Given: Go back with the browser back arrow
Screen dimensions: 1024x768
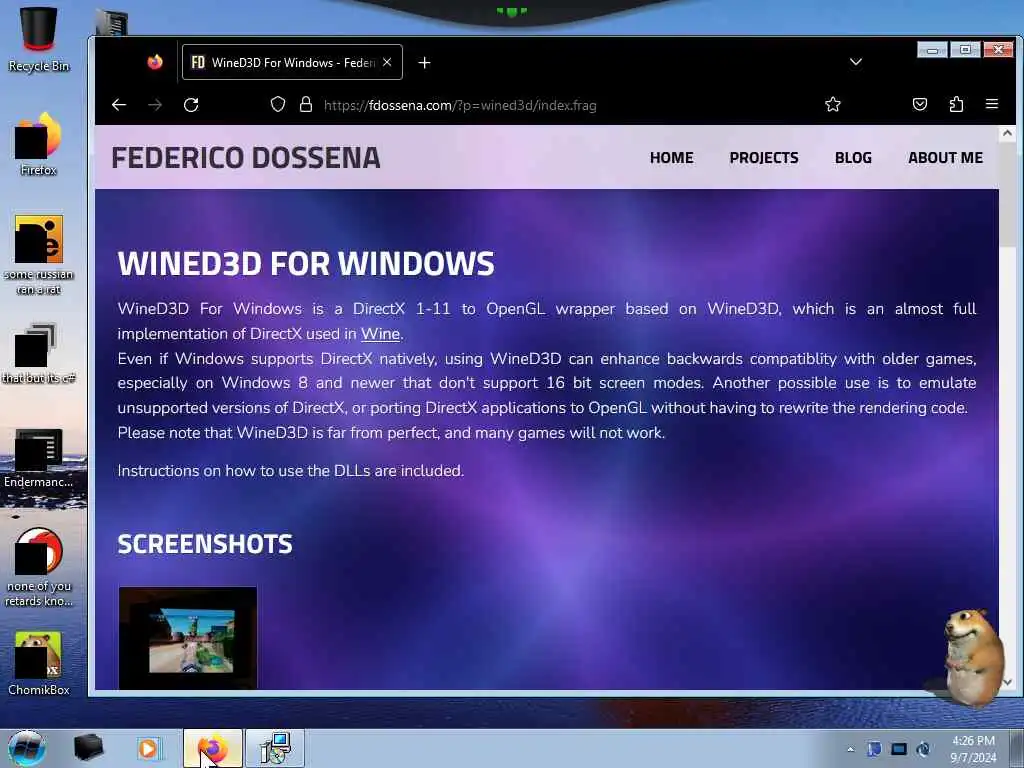Looking at the screenshot, I should click(x=118, y=104).
